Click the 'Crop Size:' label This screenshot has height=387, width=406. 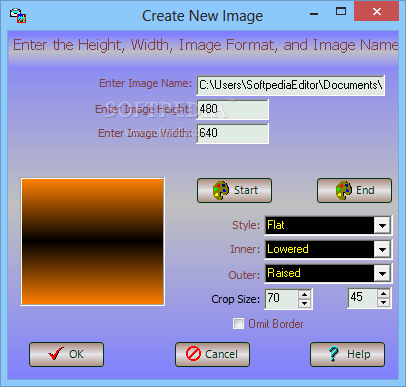coord(235,299)
